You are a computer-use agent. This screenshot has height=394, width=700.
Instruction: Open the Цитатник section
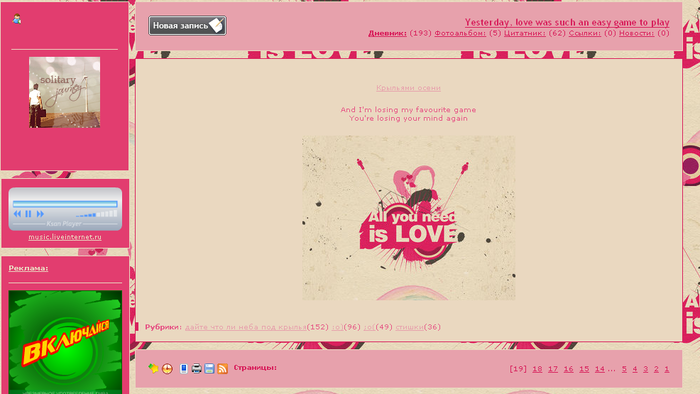[525, 33]
